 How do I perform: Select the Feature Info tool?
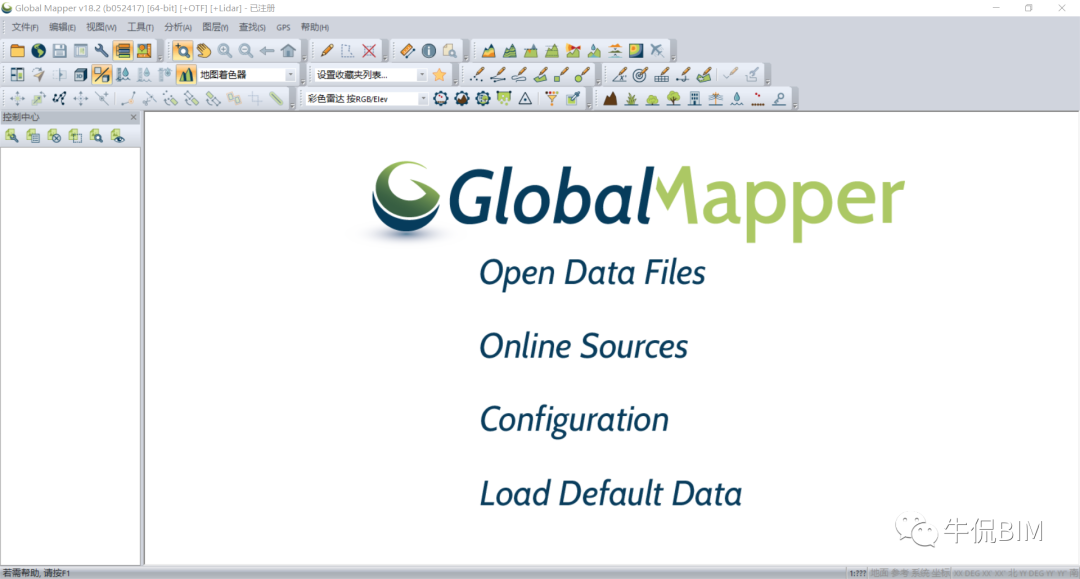[428, 51]
